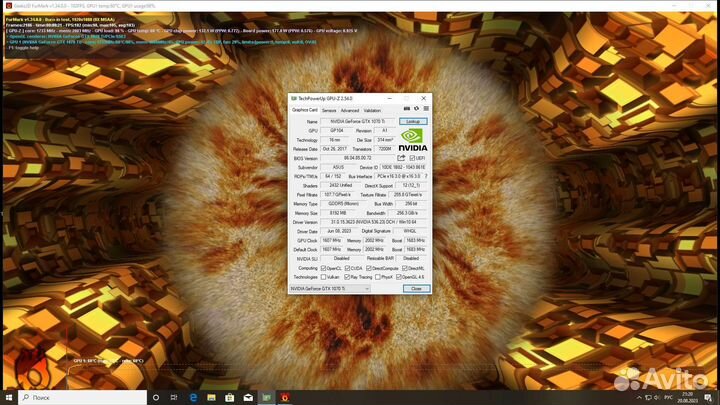Click the Release Date Oct 26, 2017 value

335,149
